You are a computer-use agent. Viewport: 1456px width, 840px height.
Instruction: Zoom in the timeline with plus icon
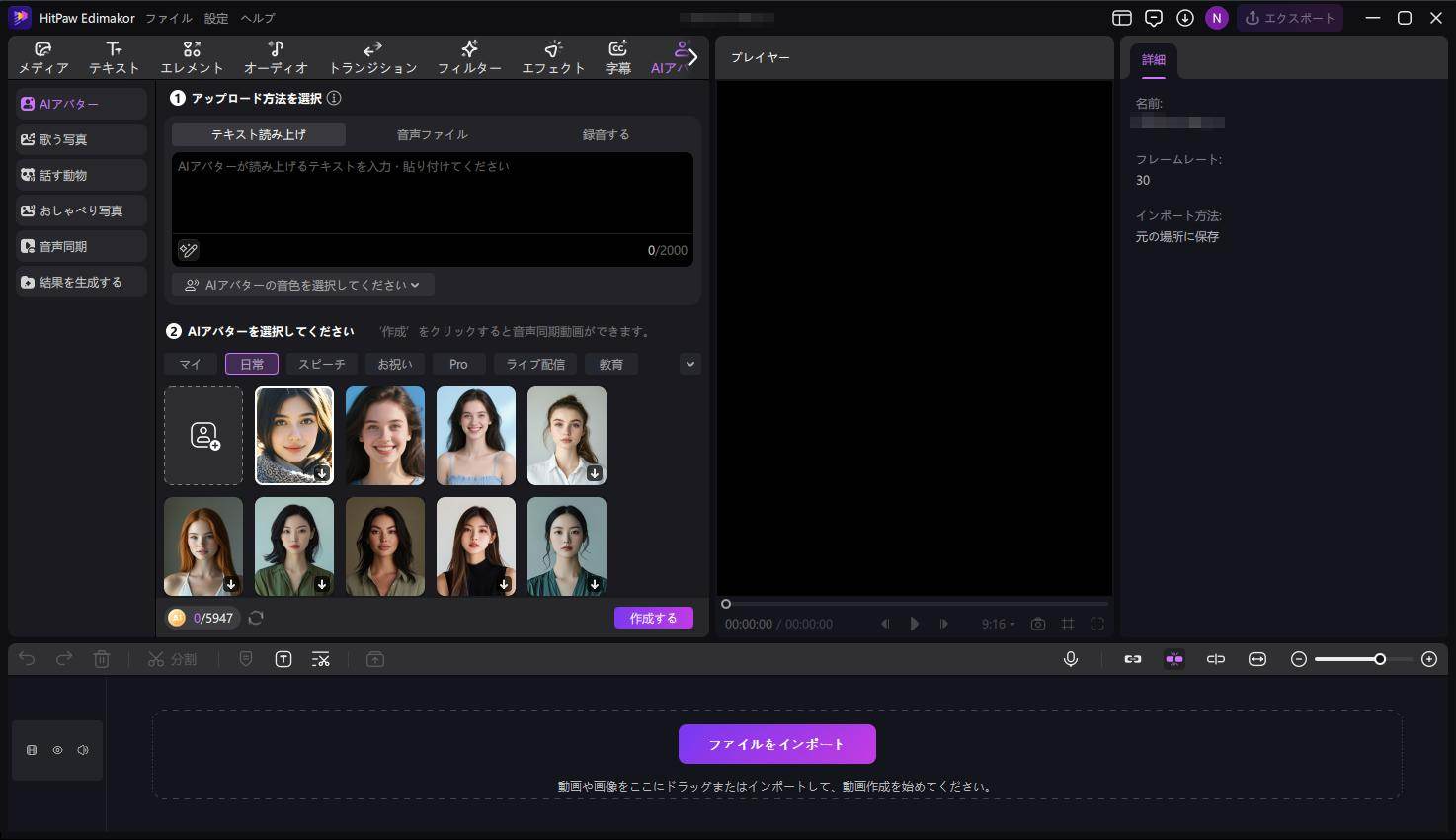click(x=1429, y=659)
